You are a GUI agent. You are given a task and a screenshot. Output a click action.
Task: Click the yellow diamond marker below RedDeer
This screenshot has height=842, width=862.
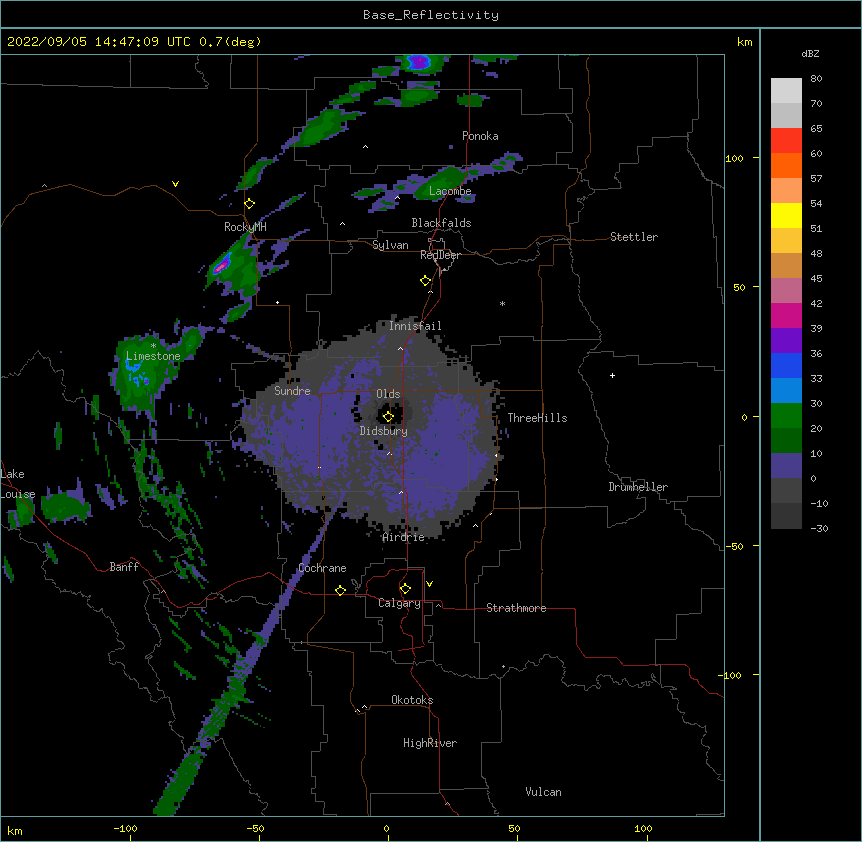coord(425,280)
